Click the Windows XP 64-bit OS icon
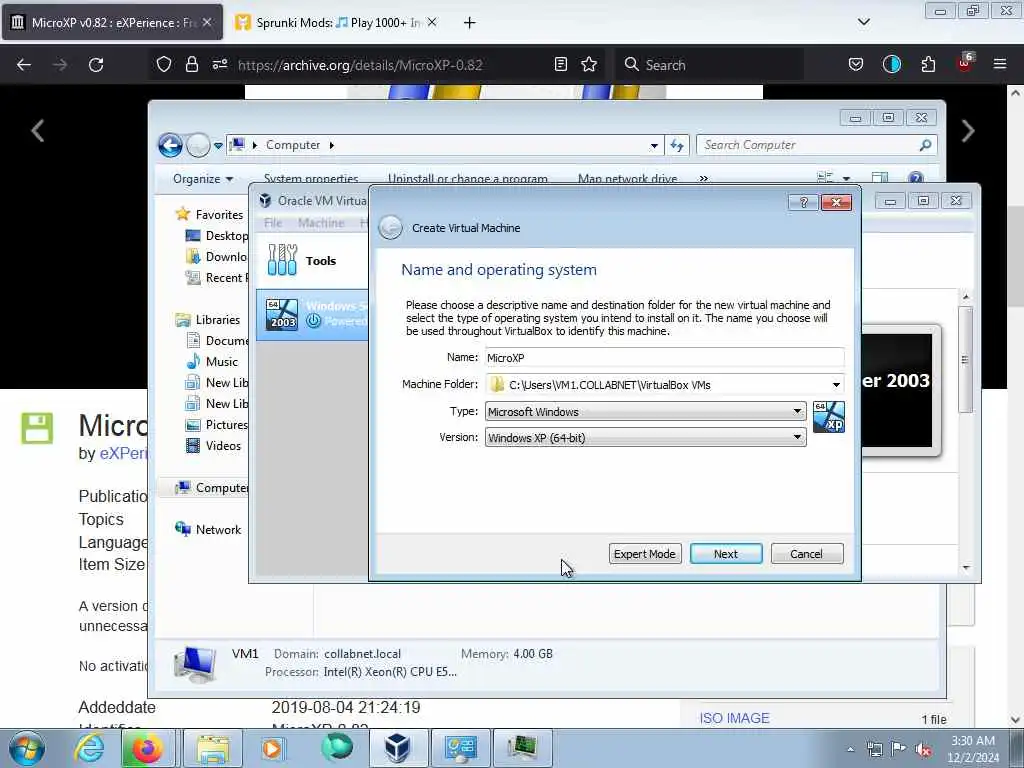The width and height of the screenshot is (1024, 768). pyautogui.click(x=828, y=417)
